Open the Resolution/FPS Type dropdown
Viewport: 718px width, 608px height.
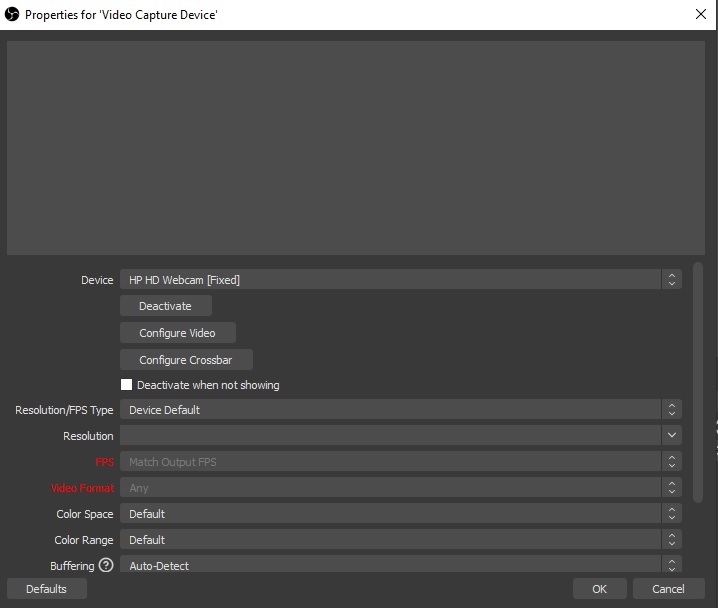(x=401, y=409)
